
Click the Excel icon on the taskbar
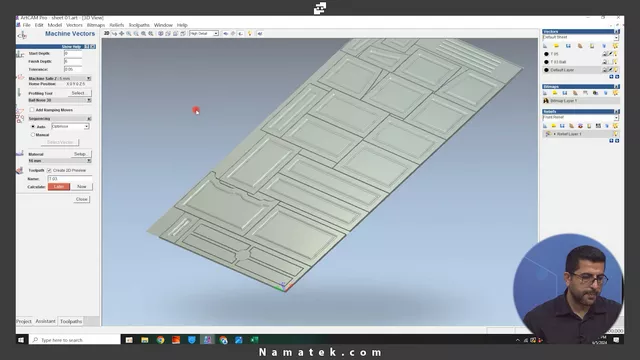point(254,340)
